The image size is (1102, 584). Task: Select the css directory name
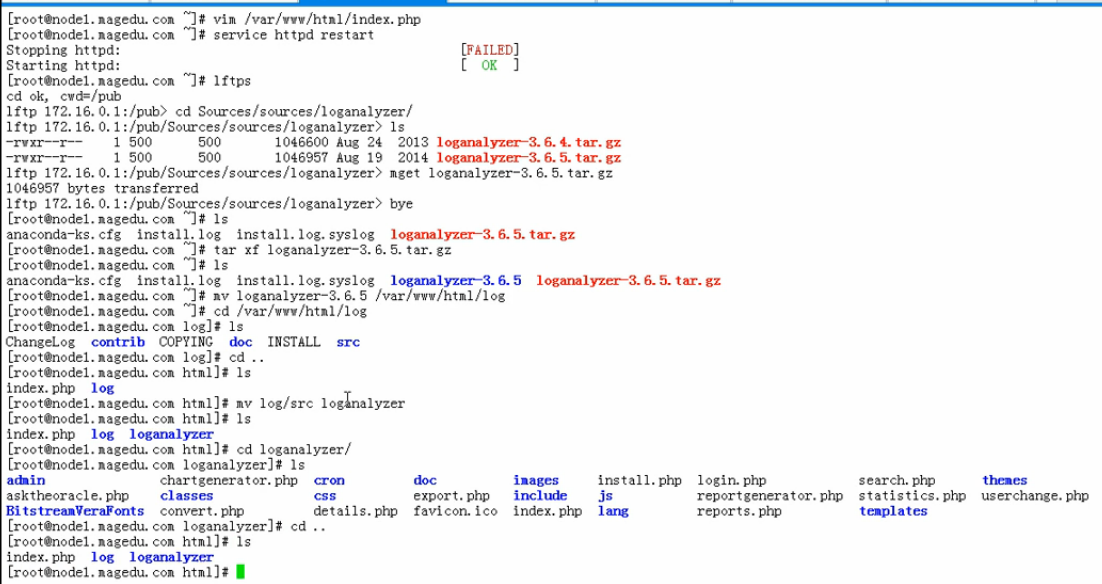coord(325,496)
